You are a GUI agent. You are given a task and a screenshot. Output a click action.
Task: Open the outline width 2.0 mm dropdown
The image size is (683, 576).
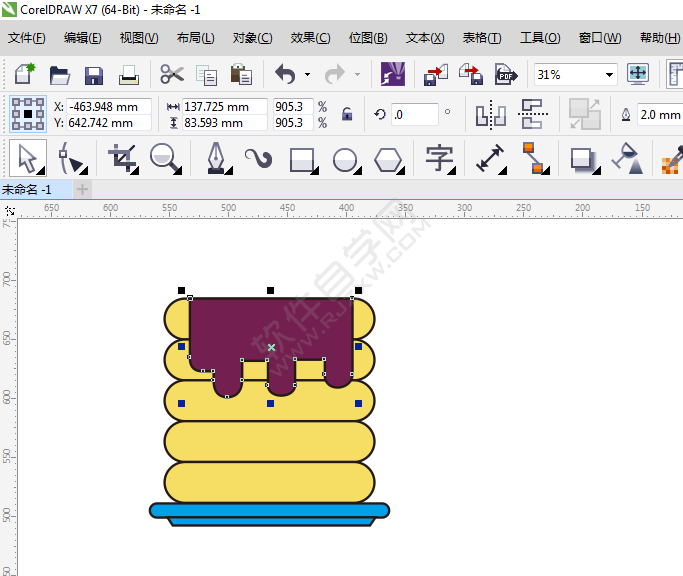(660, 115)
